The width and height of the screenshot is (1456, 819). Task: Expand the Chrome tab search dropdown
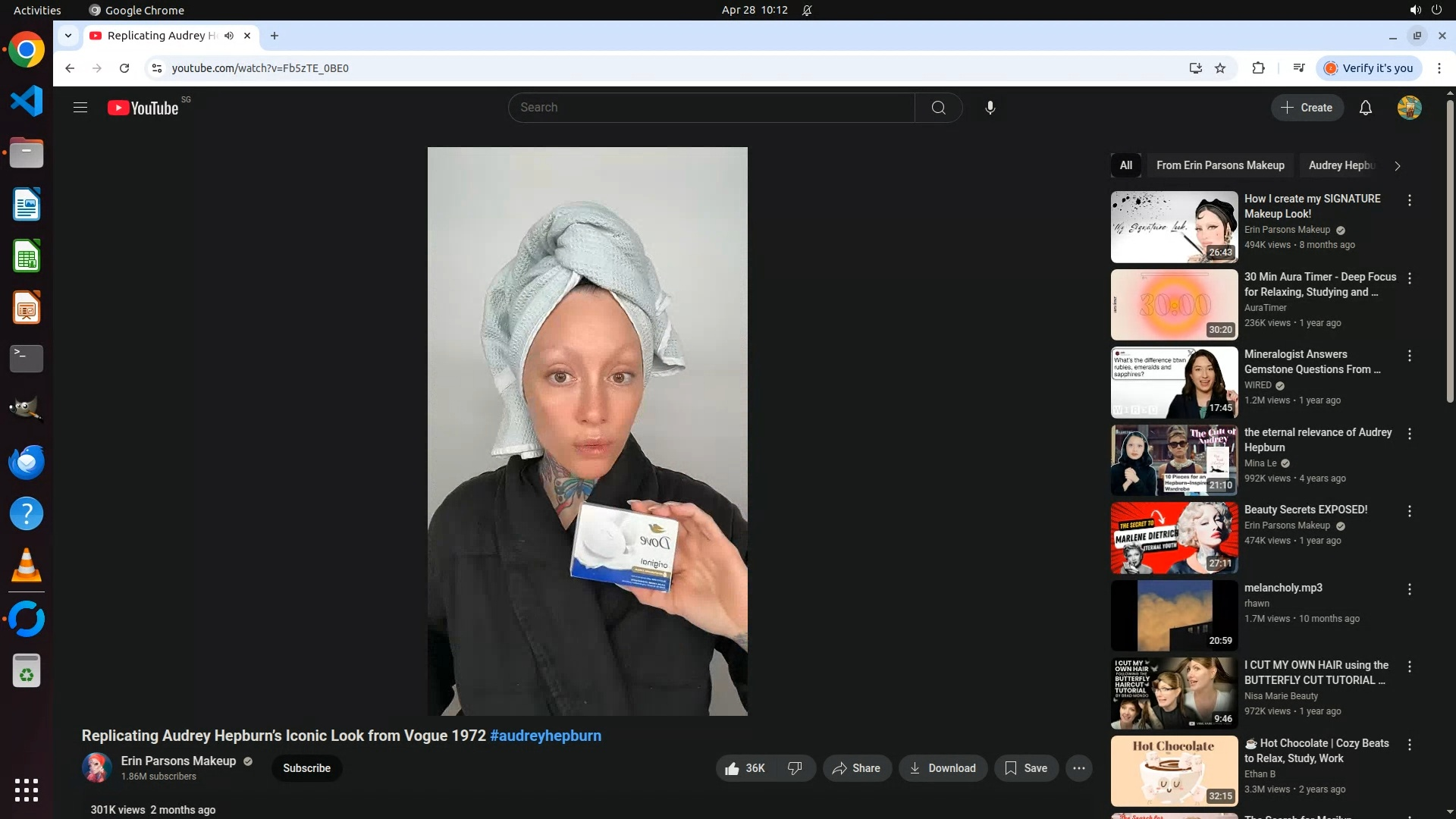pyautogui.click(x=68, y=36)
